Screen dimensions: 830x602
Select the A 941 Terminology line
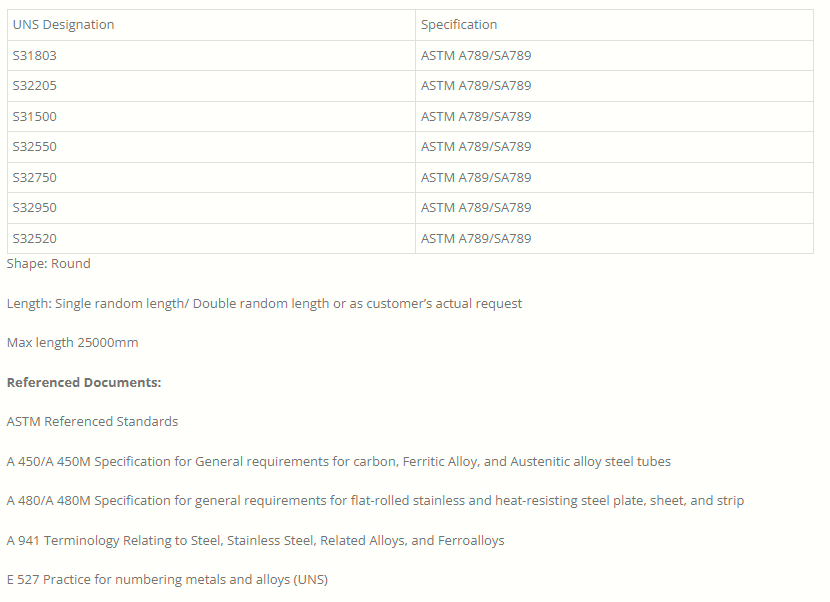pyautogui.click(x=255, y=541)
